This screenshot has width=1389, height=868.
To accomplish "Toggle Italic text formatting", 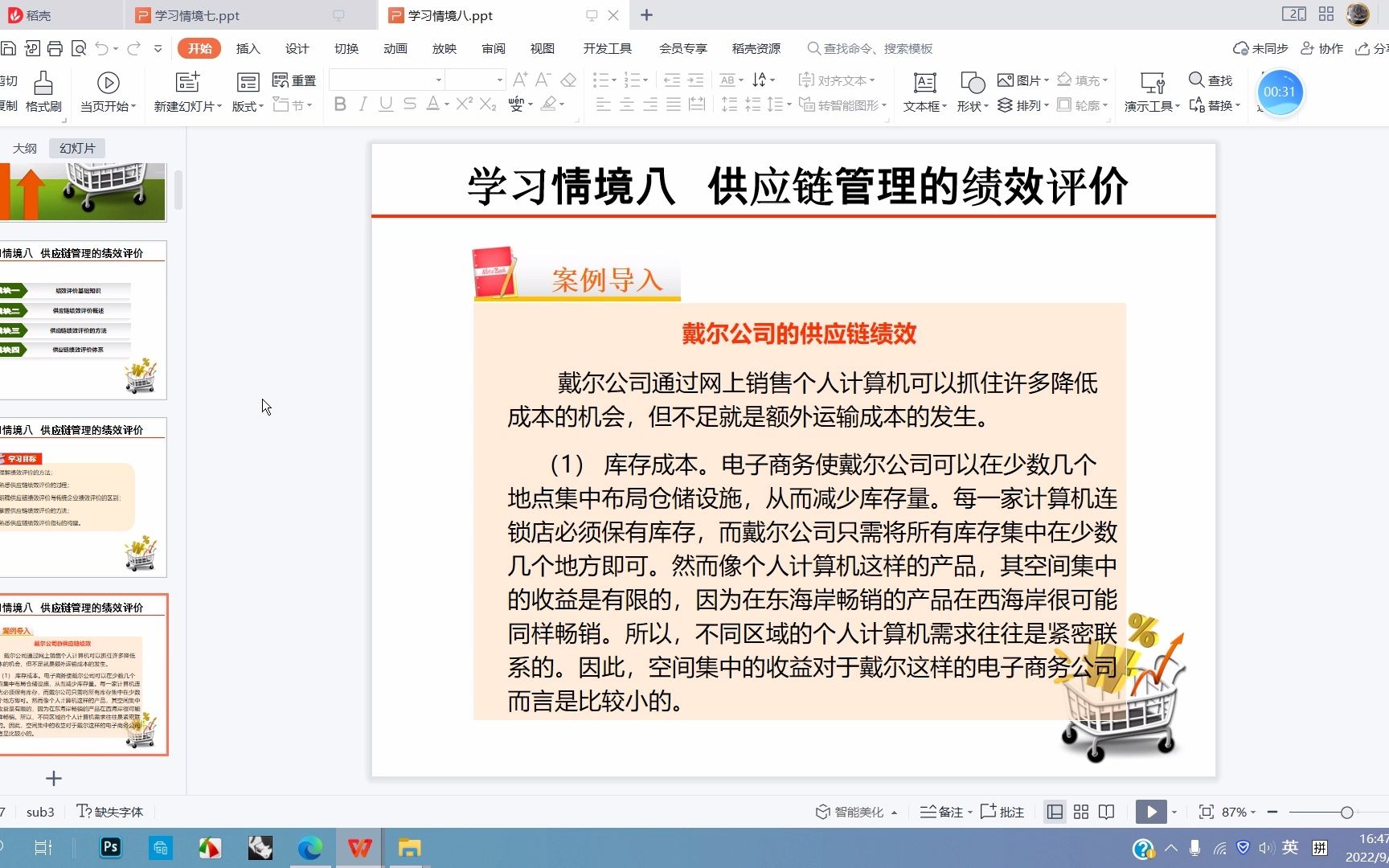I will tap(363, 104).
